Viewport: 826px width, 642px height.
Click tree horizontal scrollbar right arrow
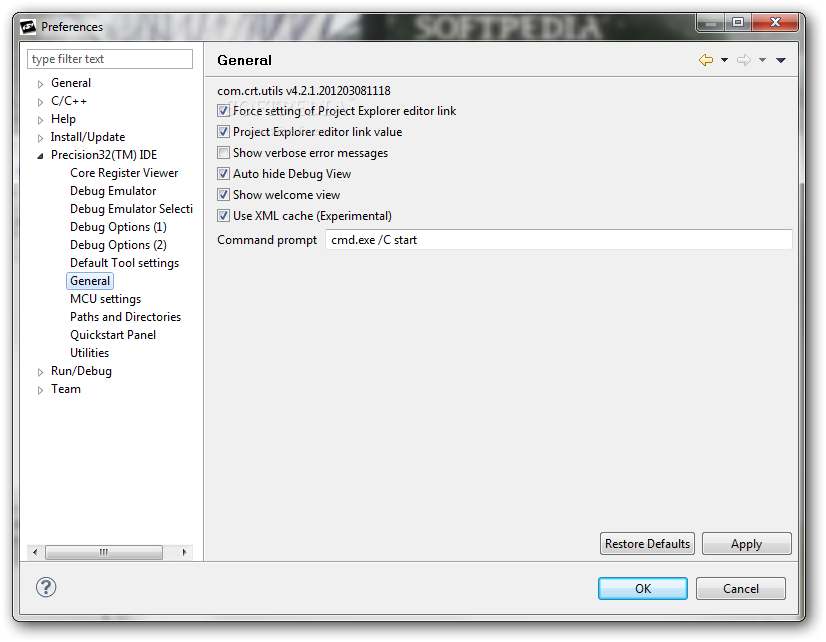coord(184,552)
